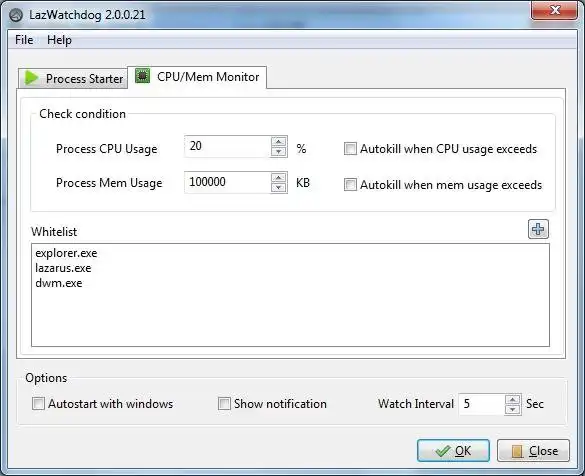
Task: Click the Process CPU Usage value field
Action: (228, 146)
